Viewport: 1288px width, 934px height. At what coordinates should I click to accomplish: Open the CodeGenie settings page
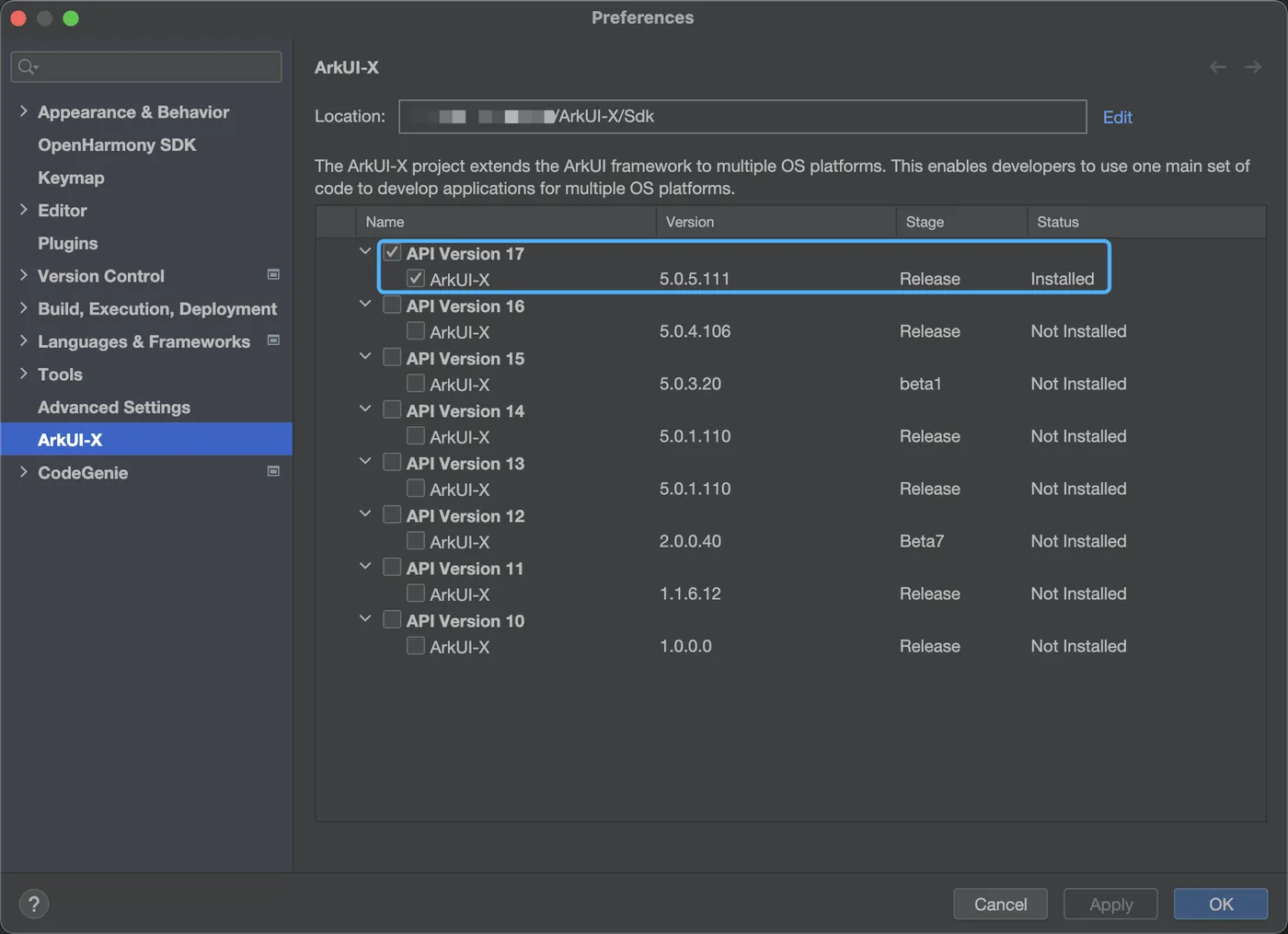click(x=83, y=472)
